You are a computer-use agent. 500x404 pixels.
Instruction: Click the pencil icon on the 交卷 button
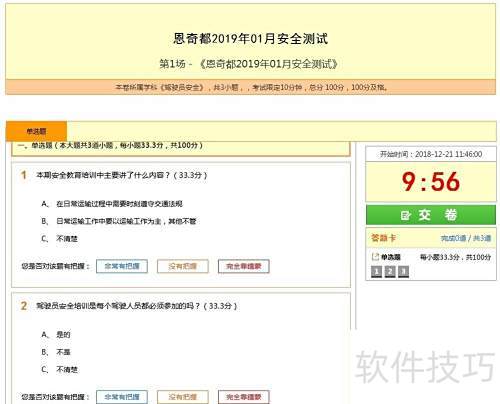click(x=405, y=215)
